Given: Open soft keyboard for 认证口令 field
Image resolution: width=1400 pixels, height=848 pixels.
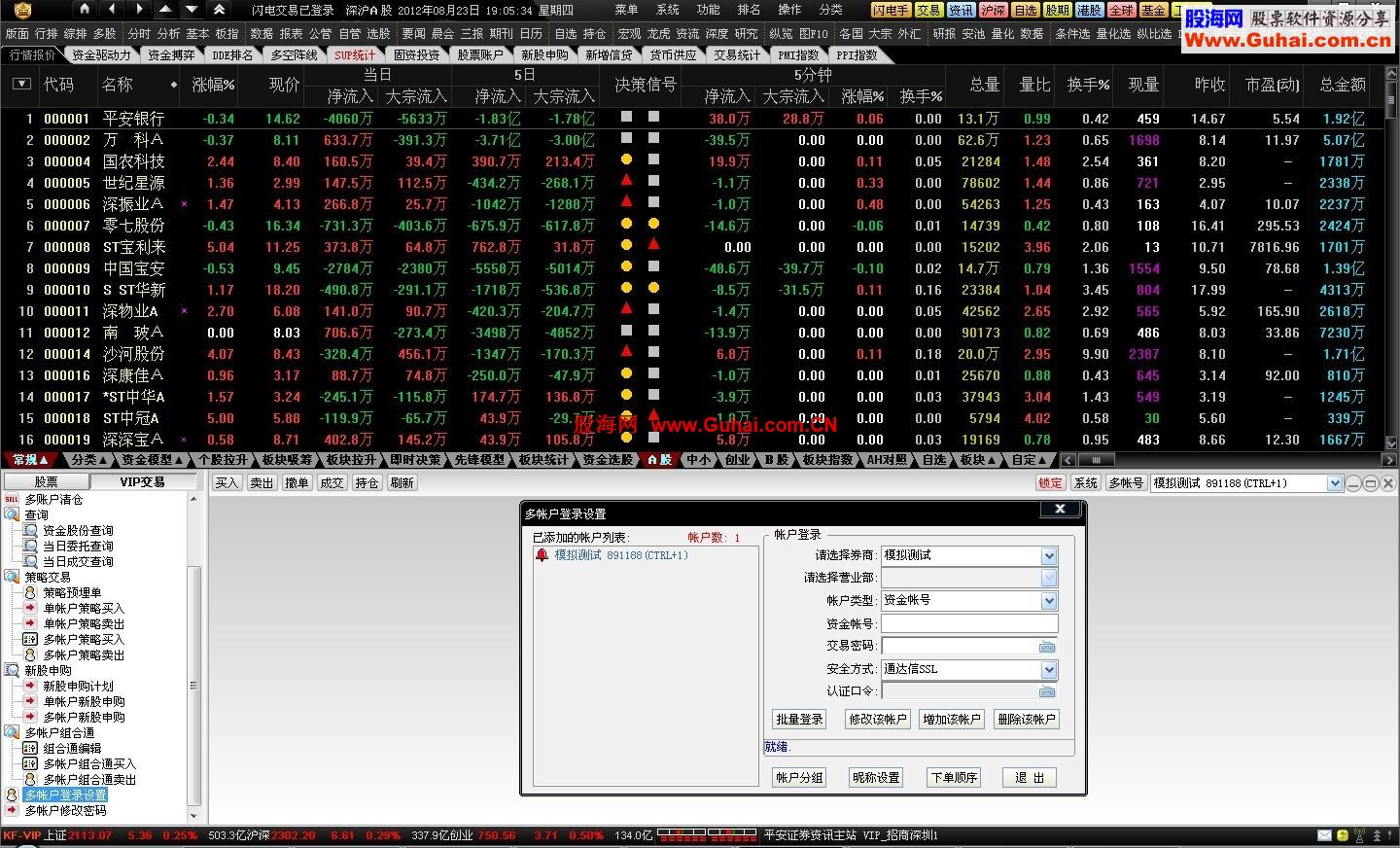Looking at the screenshot, I should pyautogui.click(x=1047, y=691).
